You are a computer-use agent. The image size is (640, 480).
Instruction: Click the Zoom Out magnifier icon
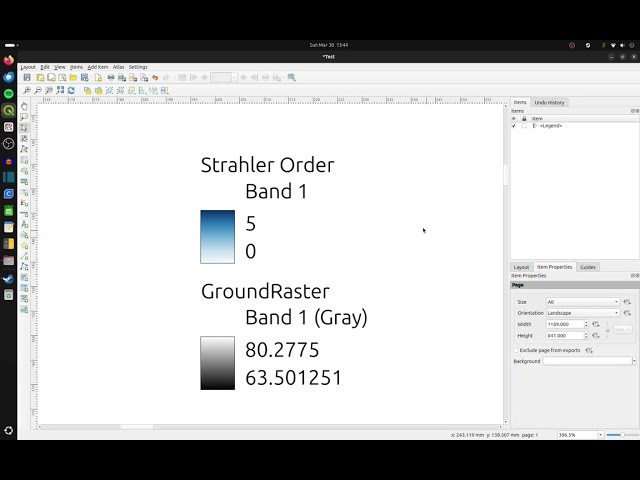pyautogui.click(x=38, y=91)
